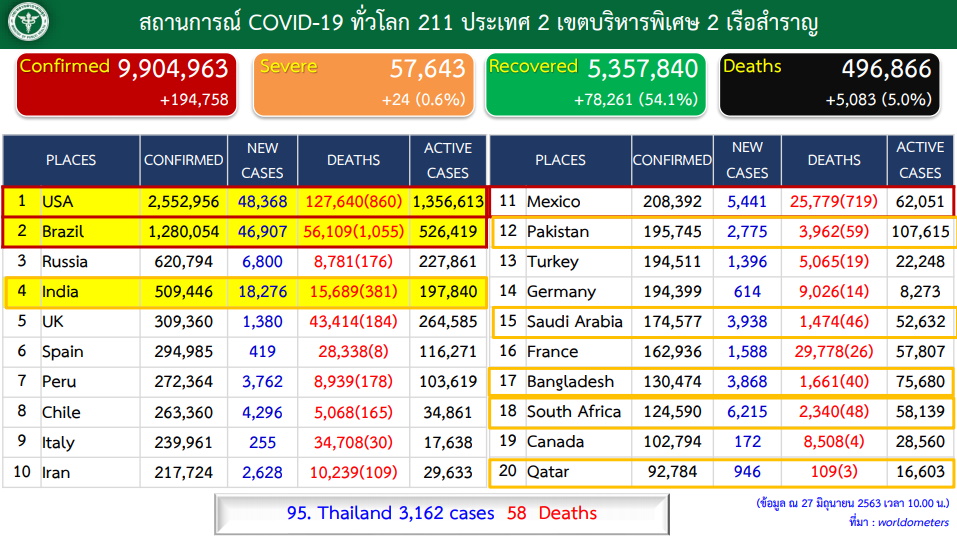Click Mexico deaths 25,779(719)

tap(834, 201)
